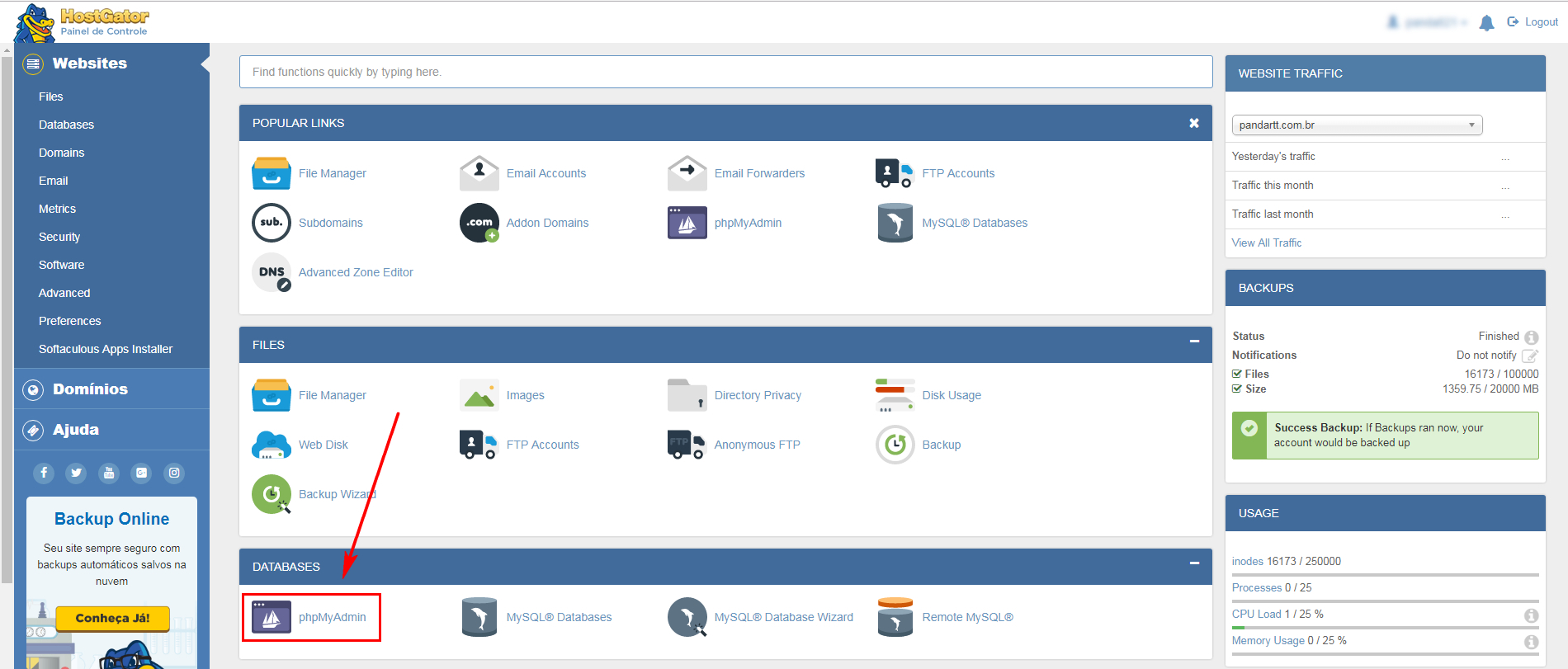Image resolution: width=1568 pixels, height=669 pixels.
Task: Open the View All Traffic link
Action: click(1266, 243)
